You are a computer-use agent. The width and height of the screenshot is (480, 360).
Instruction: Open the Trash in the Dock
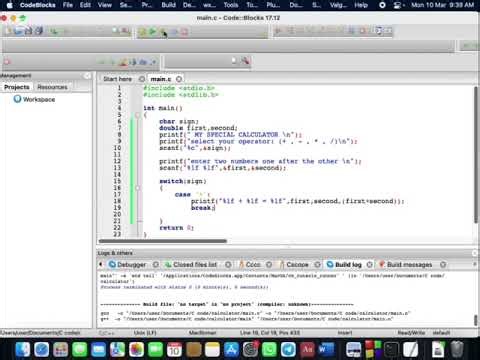458,350
